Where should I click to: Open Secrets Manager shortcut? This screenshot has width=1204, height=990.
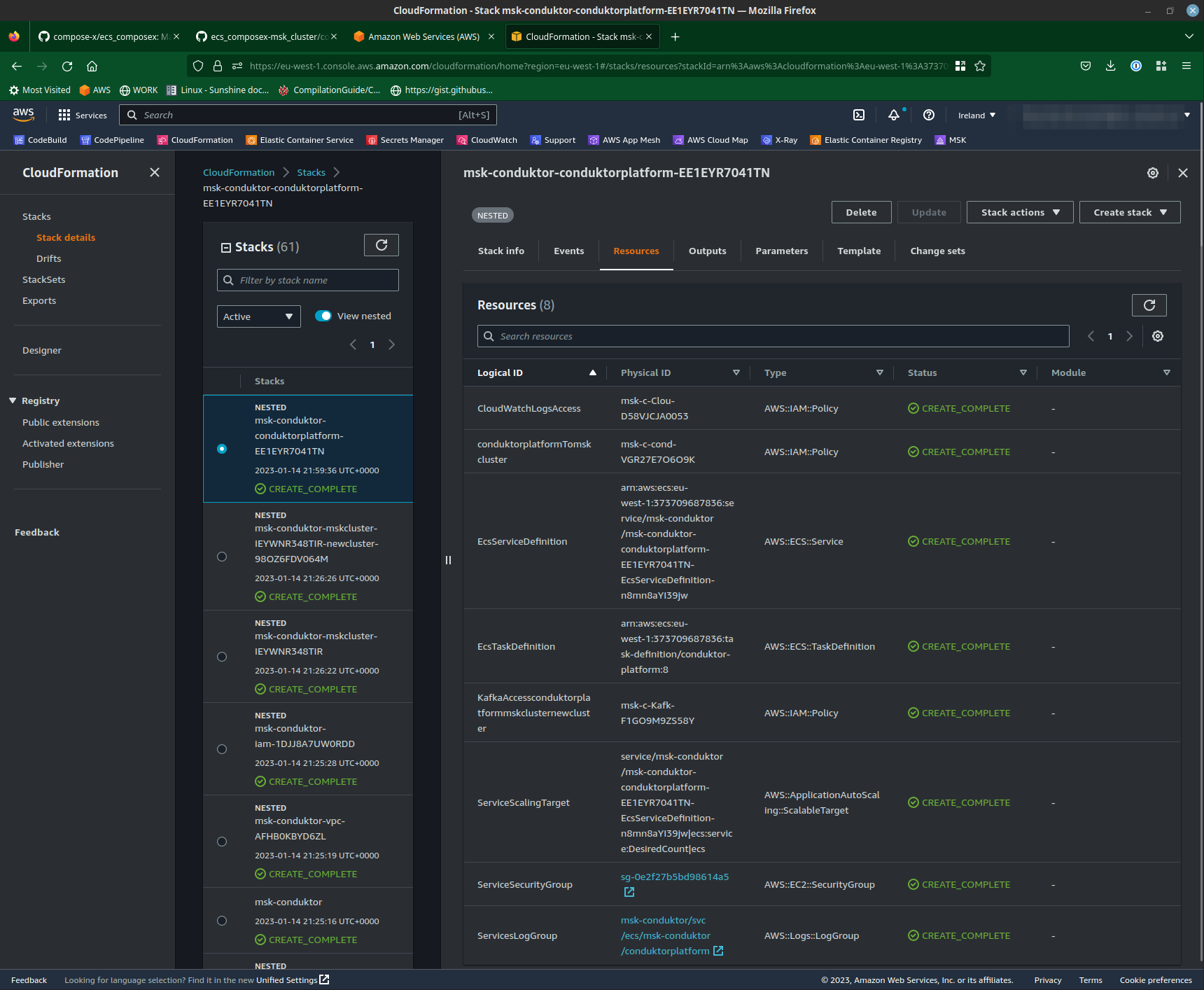[x=405, y=140]
